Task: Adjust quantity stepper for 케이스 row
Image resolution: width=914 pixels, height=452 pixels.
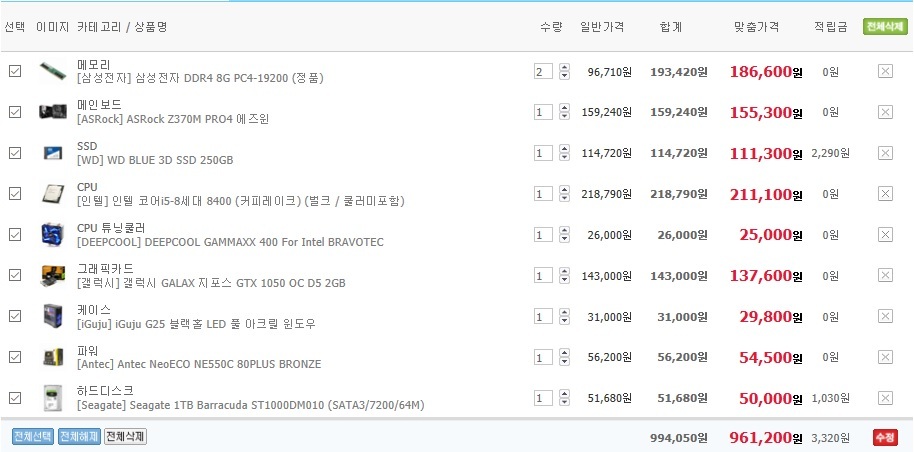Action: [564, 316]
